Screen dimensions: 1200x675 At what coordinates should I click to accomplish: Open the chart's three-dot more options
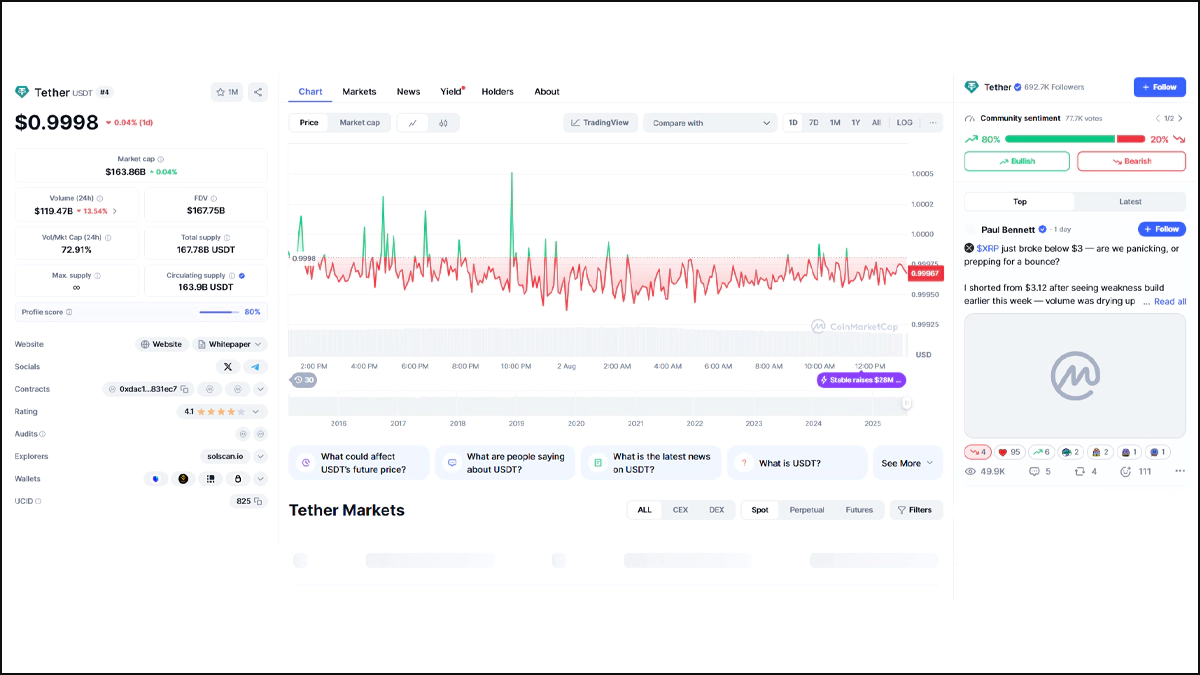click(x=934, y=123)
